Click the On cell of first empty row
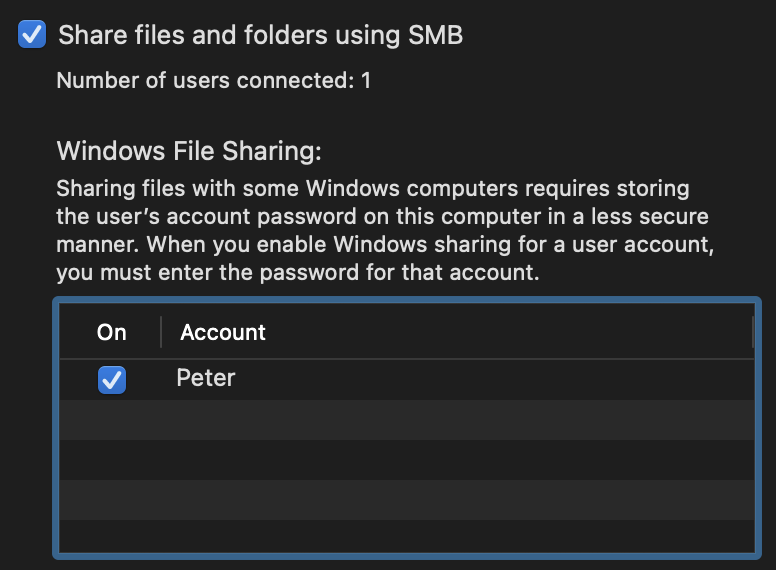 coord(112,420)
